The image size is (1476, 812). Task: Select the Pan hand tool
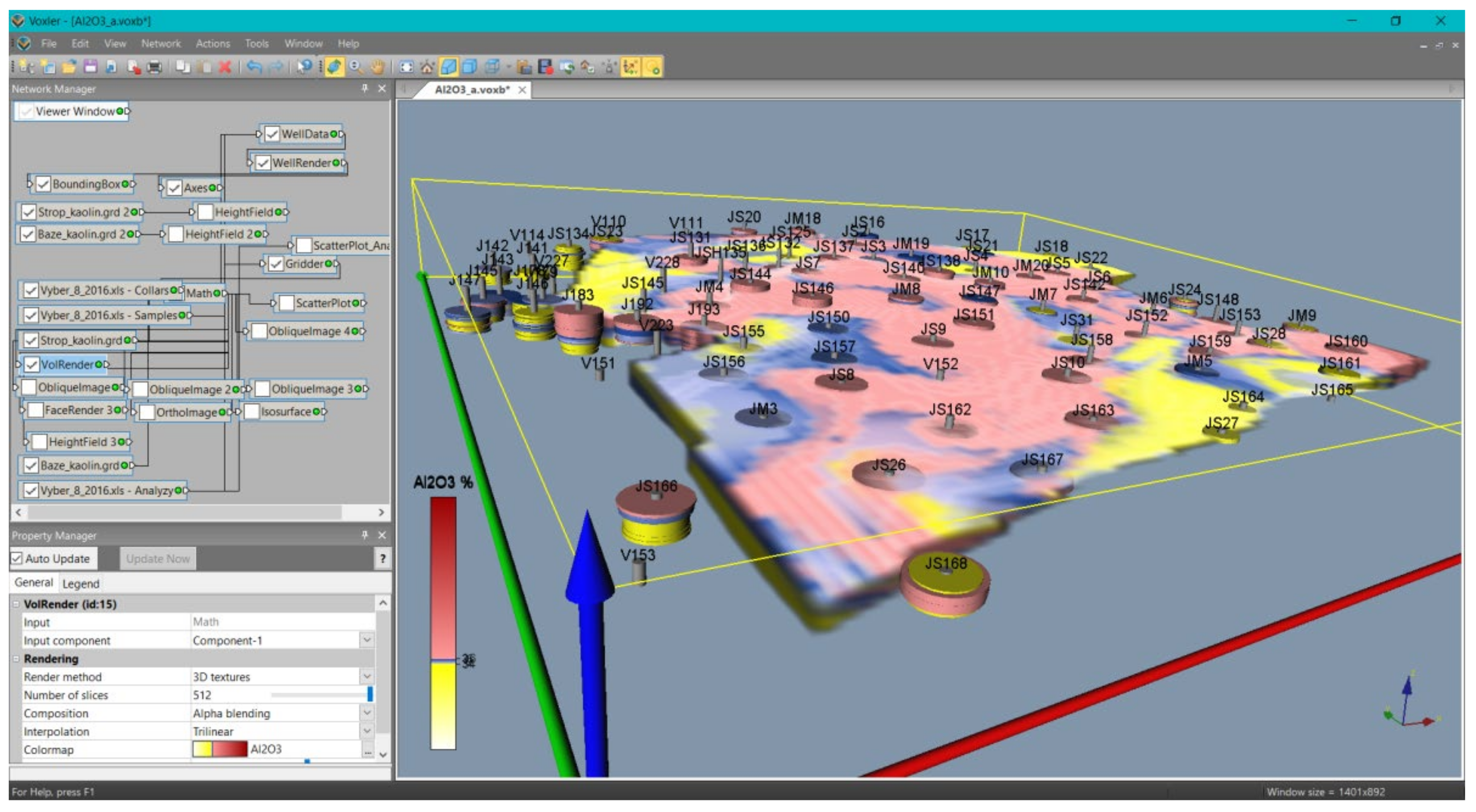377,67
